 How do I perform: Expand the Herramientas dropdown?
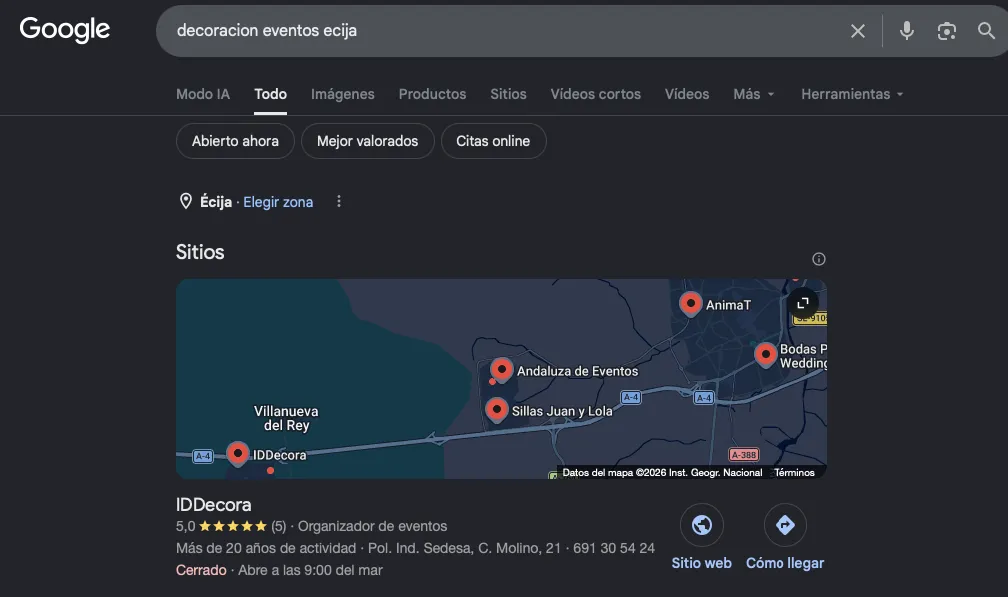tap(852, 94)
